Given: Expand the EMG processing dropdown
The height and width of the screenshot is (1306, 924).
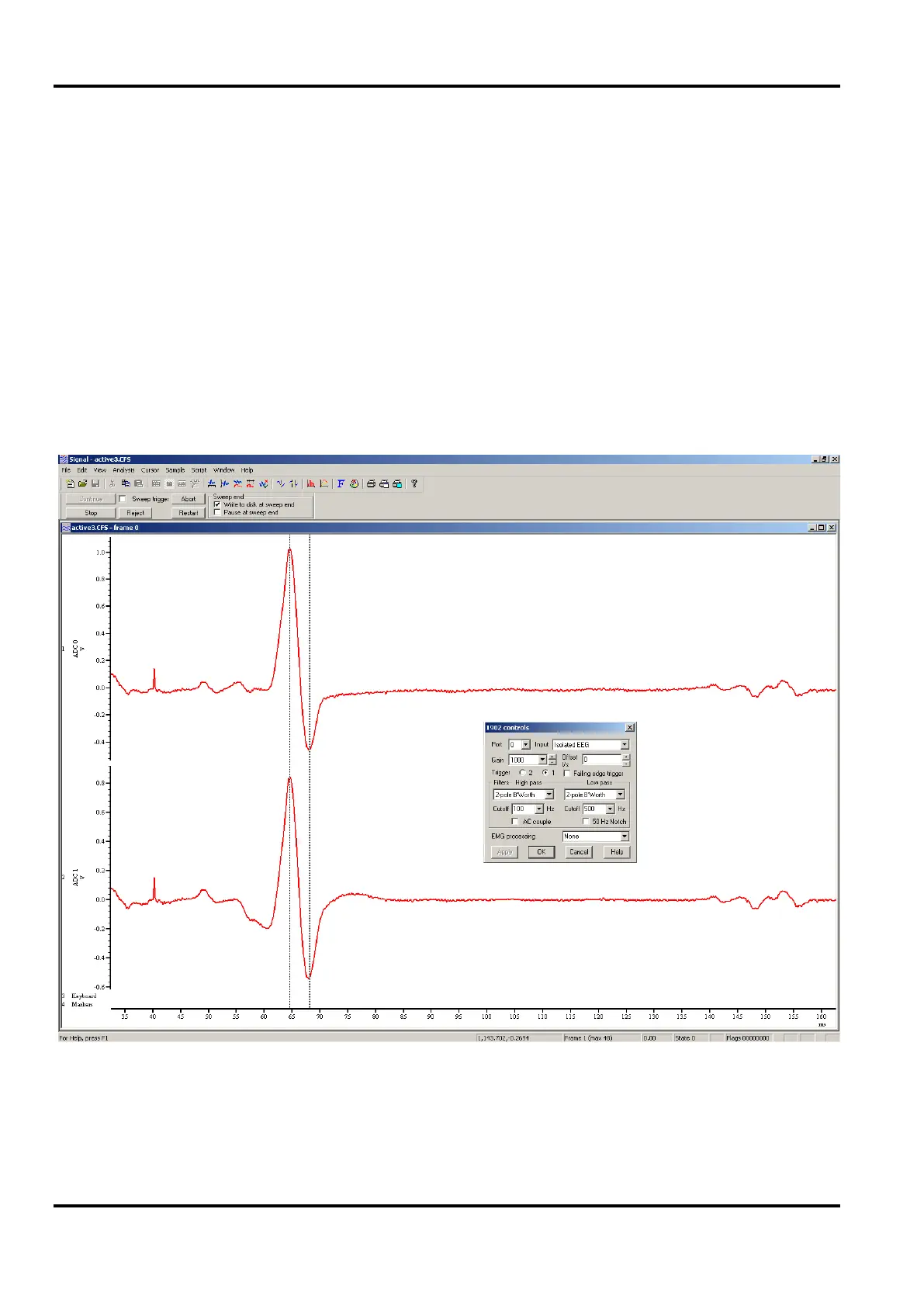Looking at the screenshot, I should point(624,837).
